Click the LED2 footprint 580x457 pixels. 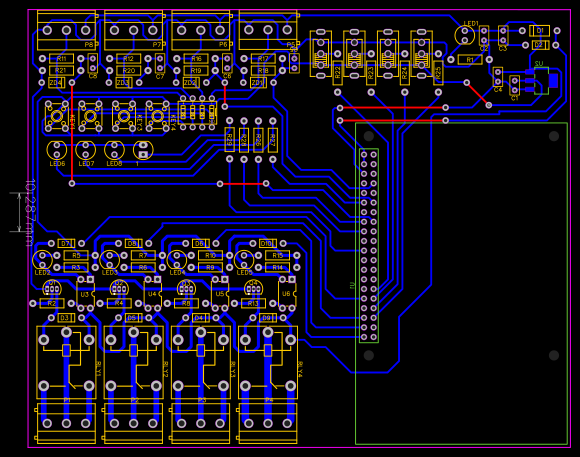(x=42, y=260)
